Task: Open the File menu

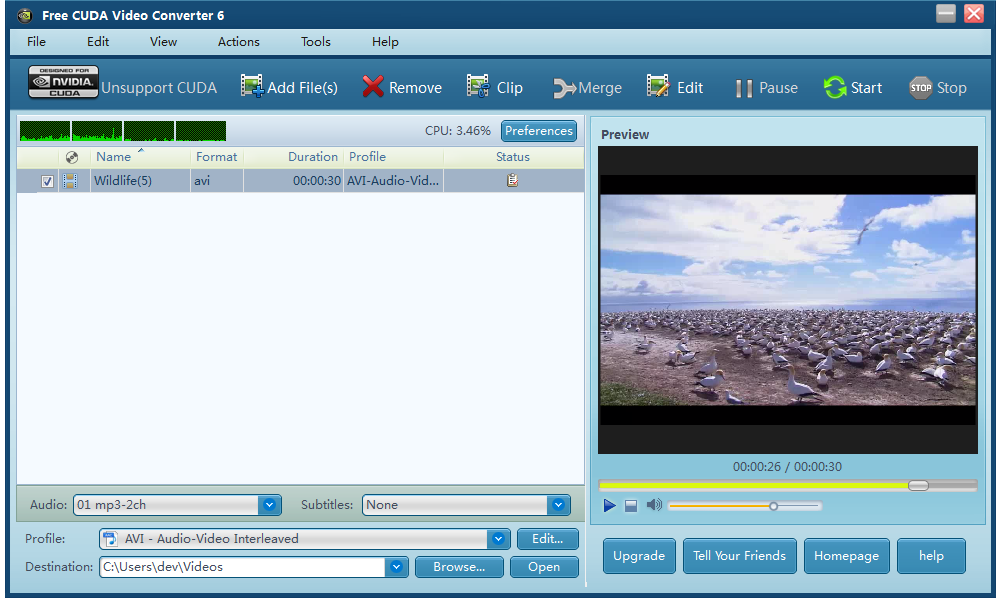Action: tap(36, 41)
